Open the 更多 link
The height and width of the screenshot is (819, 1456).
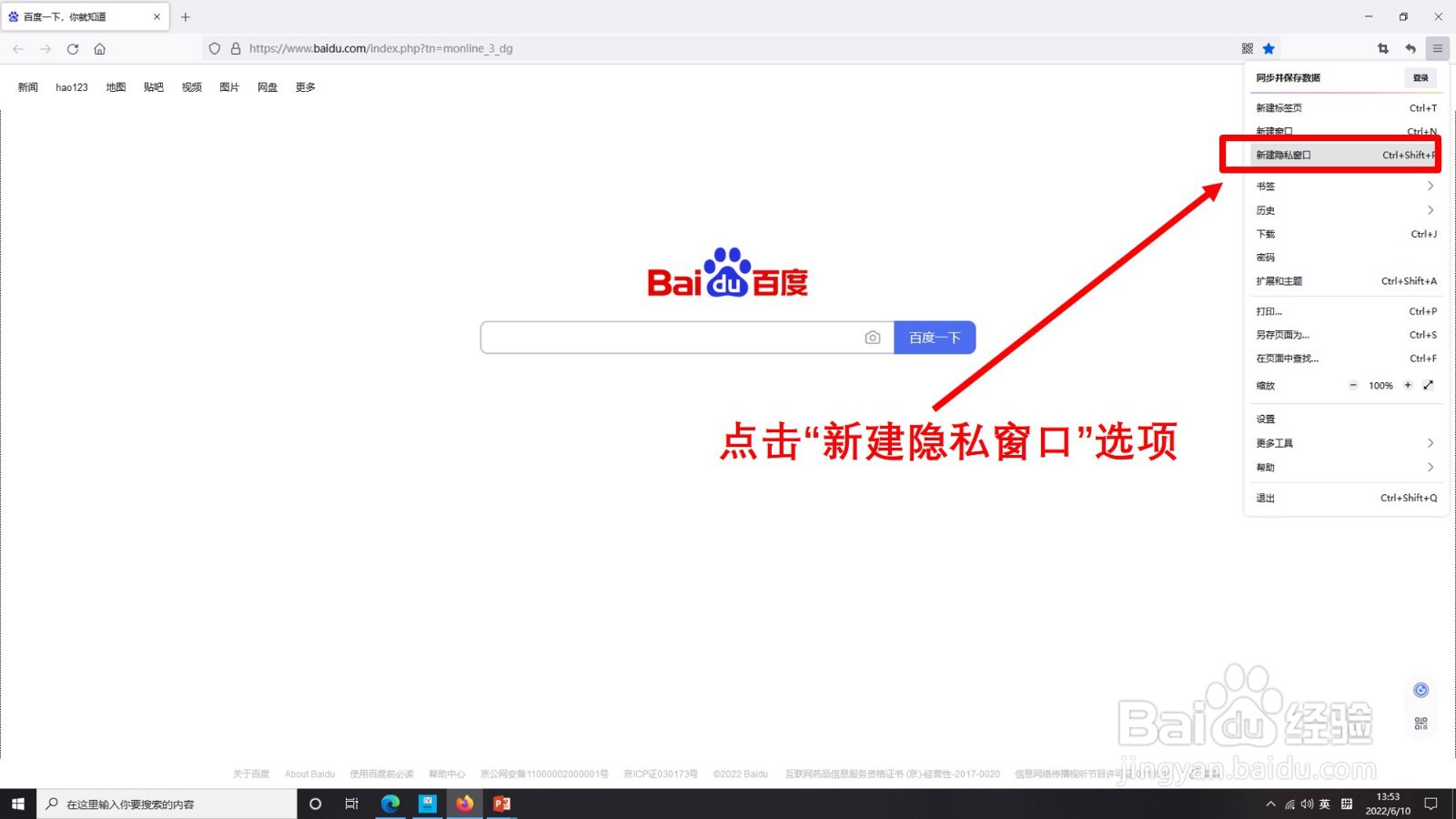point(306,87)
